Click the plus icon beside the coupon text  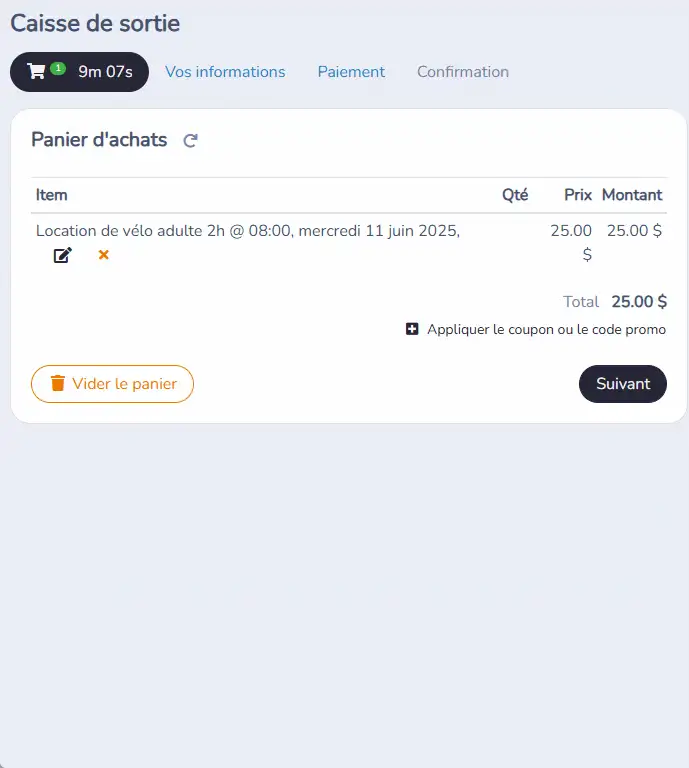(412, 329)
